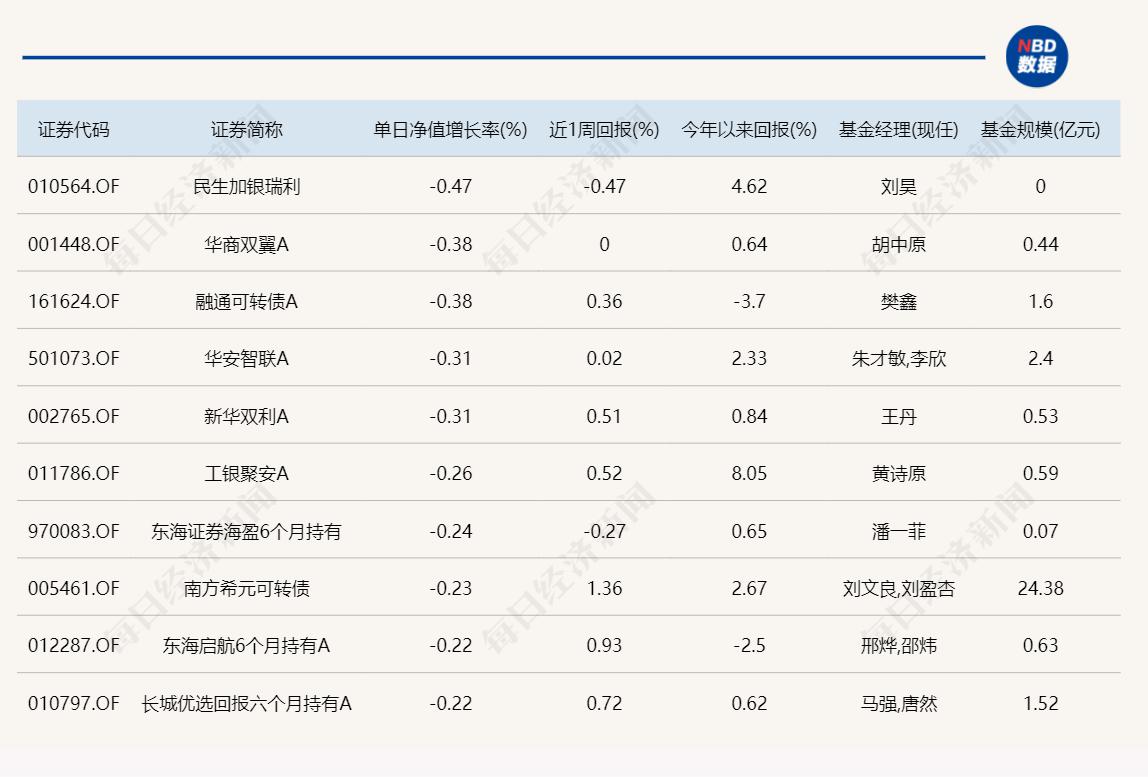Image resolution: width=1148 pixels, height=777 pixels.
Task: Click managers 刘文良,刘盈杏
Action: click(x=898, y=588)
